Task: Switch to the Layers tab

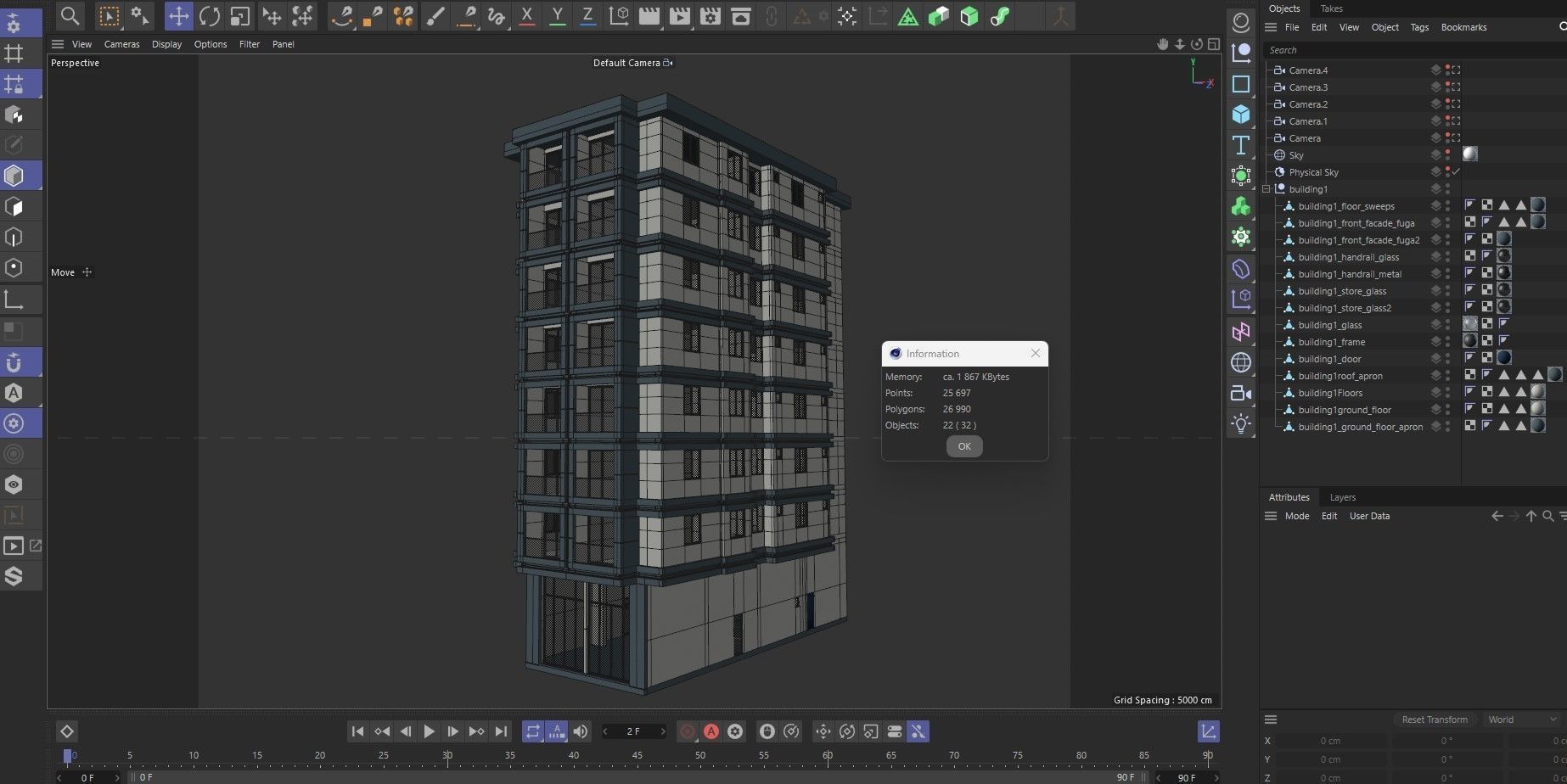Action: [x=1342, y=497]
